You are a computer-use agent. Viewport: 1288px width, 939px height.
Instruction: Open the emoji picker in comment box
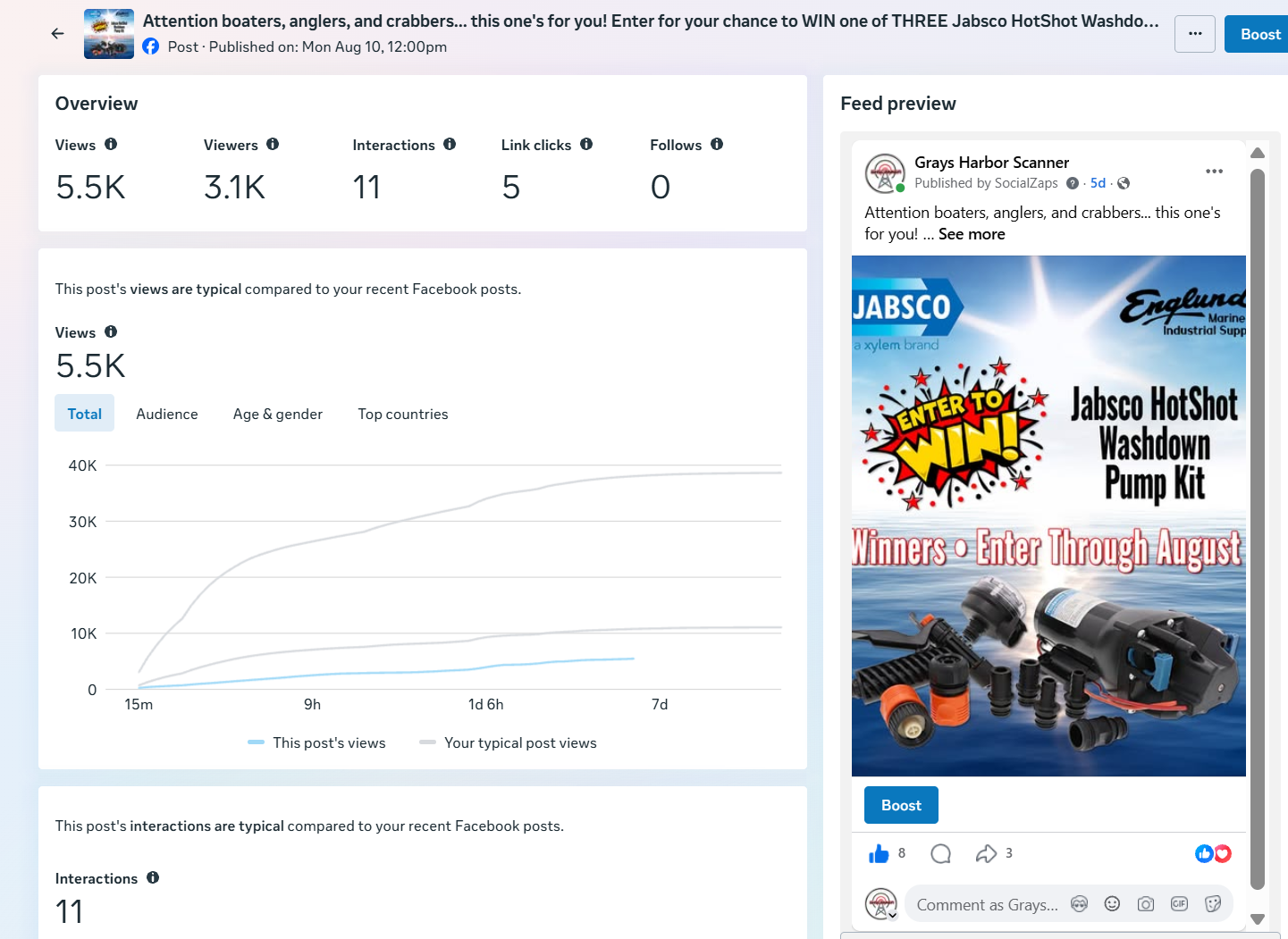pyautogui.click(x=1112, y=904)
